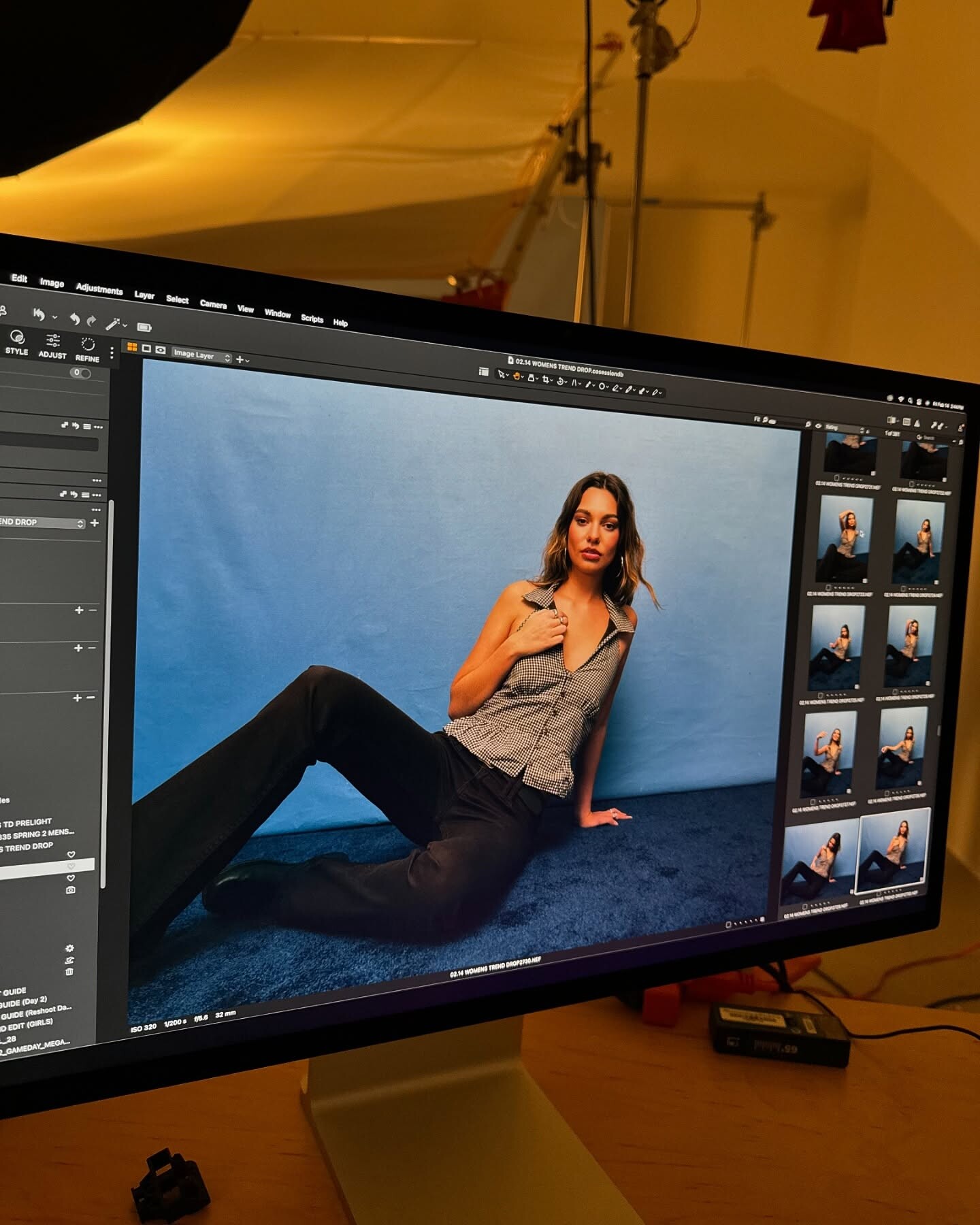The image size is (980, 1225).
Task: Open the Image Layer dropdown
Action: tap(201, 355)
